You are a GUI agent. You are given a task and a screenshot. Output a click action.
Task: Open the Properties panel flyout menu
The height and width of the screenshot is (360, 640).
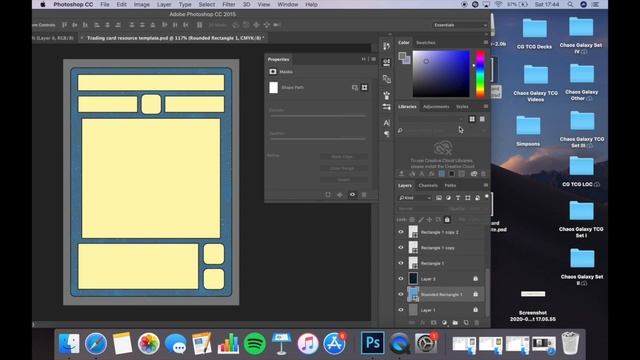coord(373,59)
